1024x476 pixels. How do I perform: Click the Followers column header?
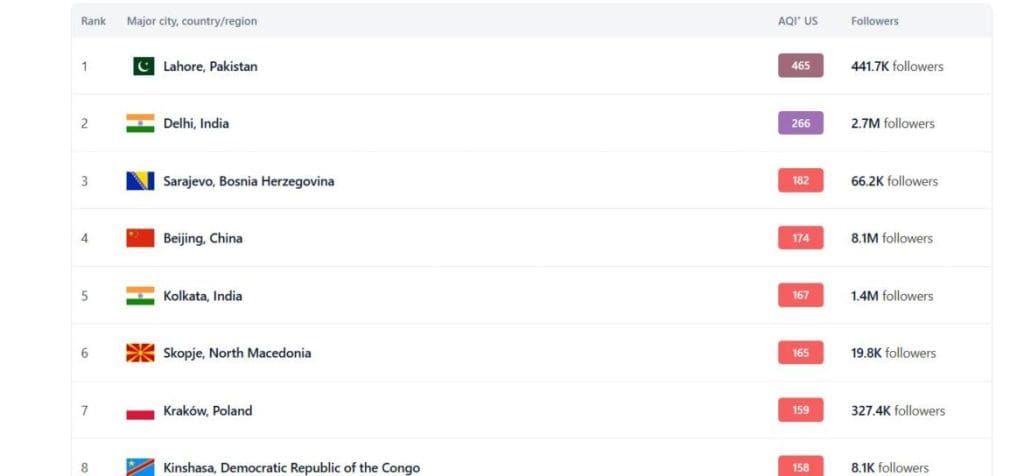click(874, 21)
